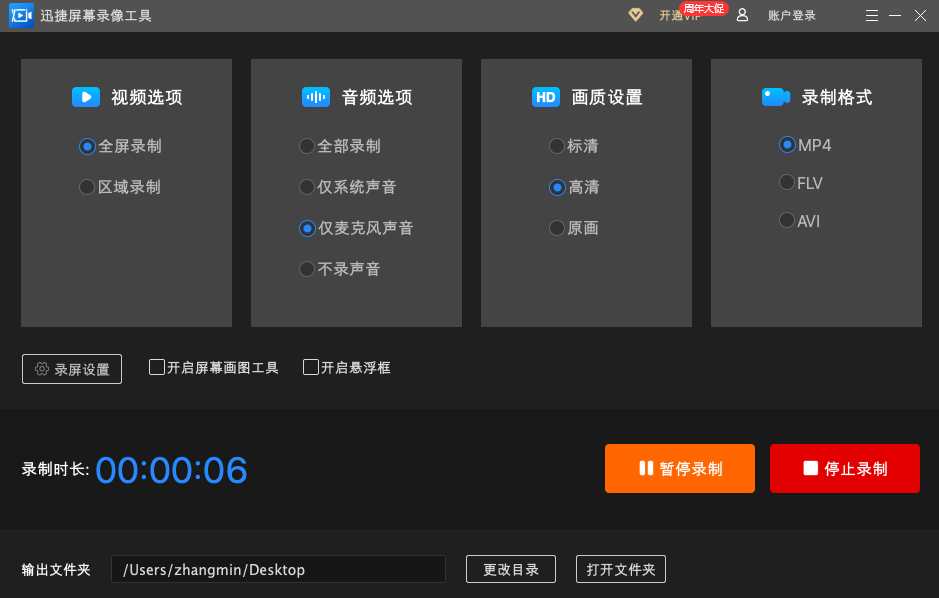Pause recording with 暂停录制
This screenshot has height=598, width=939.
point(679,468)
